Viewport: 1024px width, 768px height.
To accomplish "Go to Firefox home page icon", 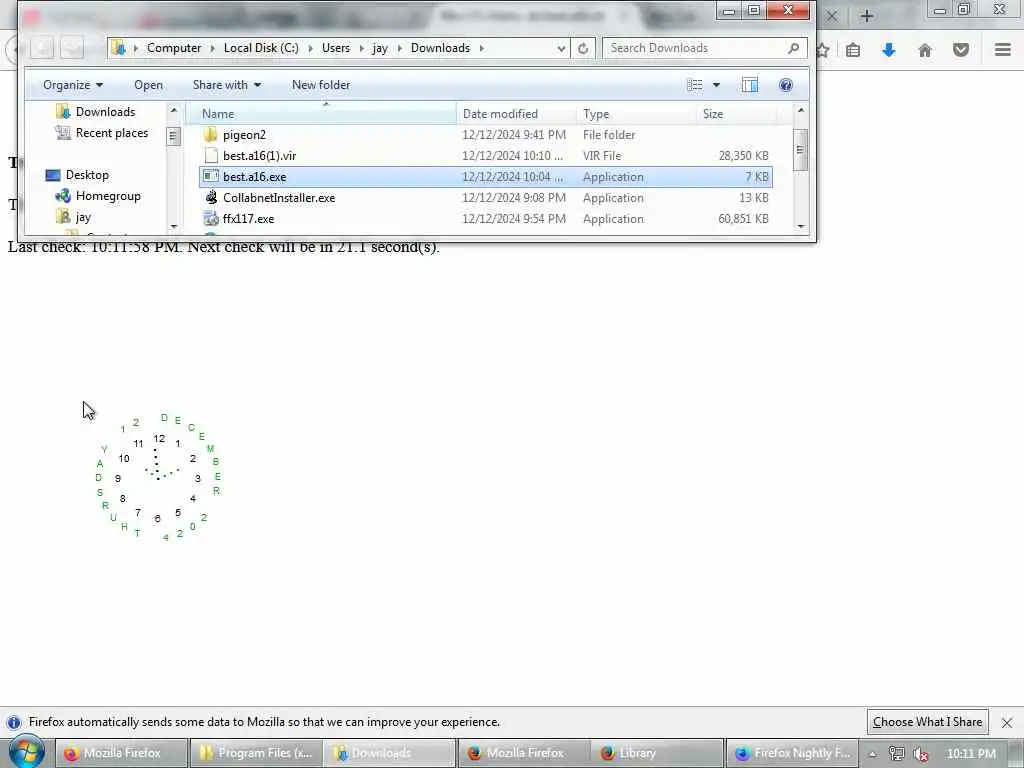I will click(925, 50).
